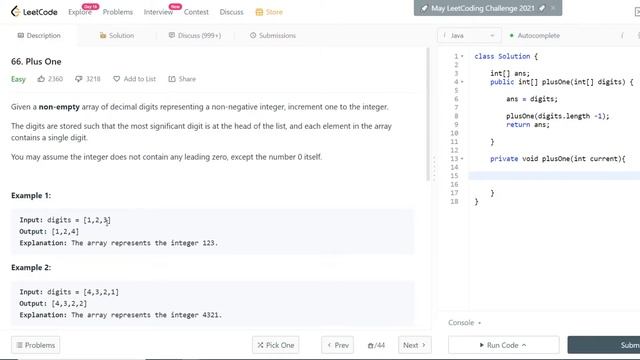Go to the Next problem
The image size is (640, 360).
(x=414, y=345)
